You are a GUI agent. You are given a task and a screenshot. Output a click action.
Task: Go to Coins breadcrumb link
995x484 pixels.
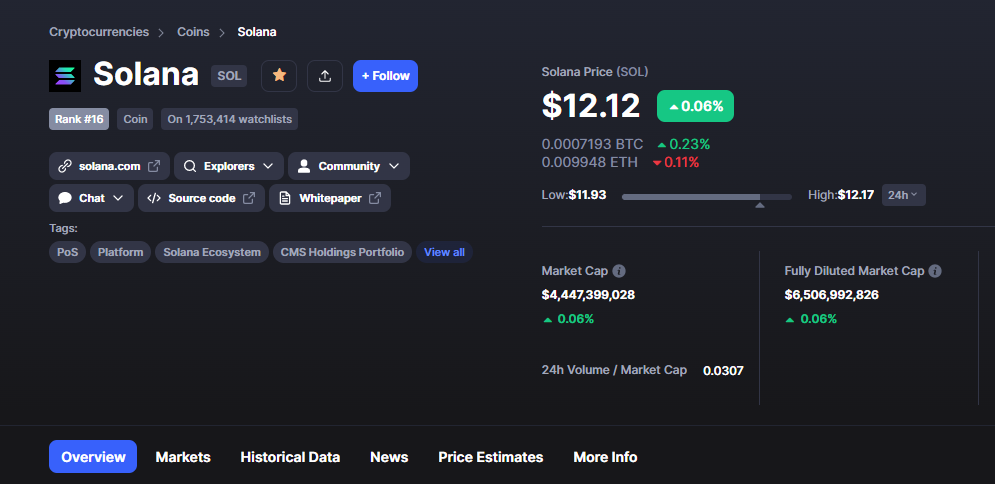click(x=193, y=32)
